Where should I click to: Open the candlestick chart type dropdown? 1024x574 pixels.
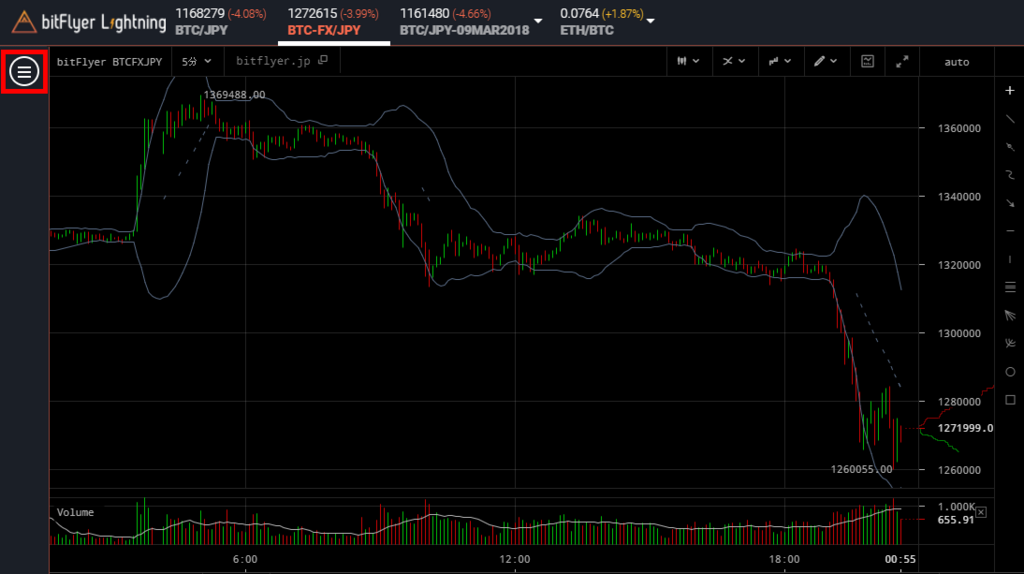pos(688,61)
